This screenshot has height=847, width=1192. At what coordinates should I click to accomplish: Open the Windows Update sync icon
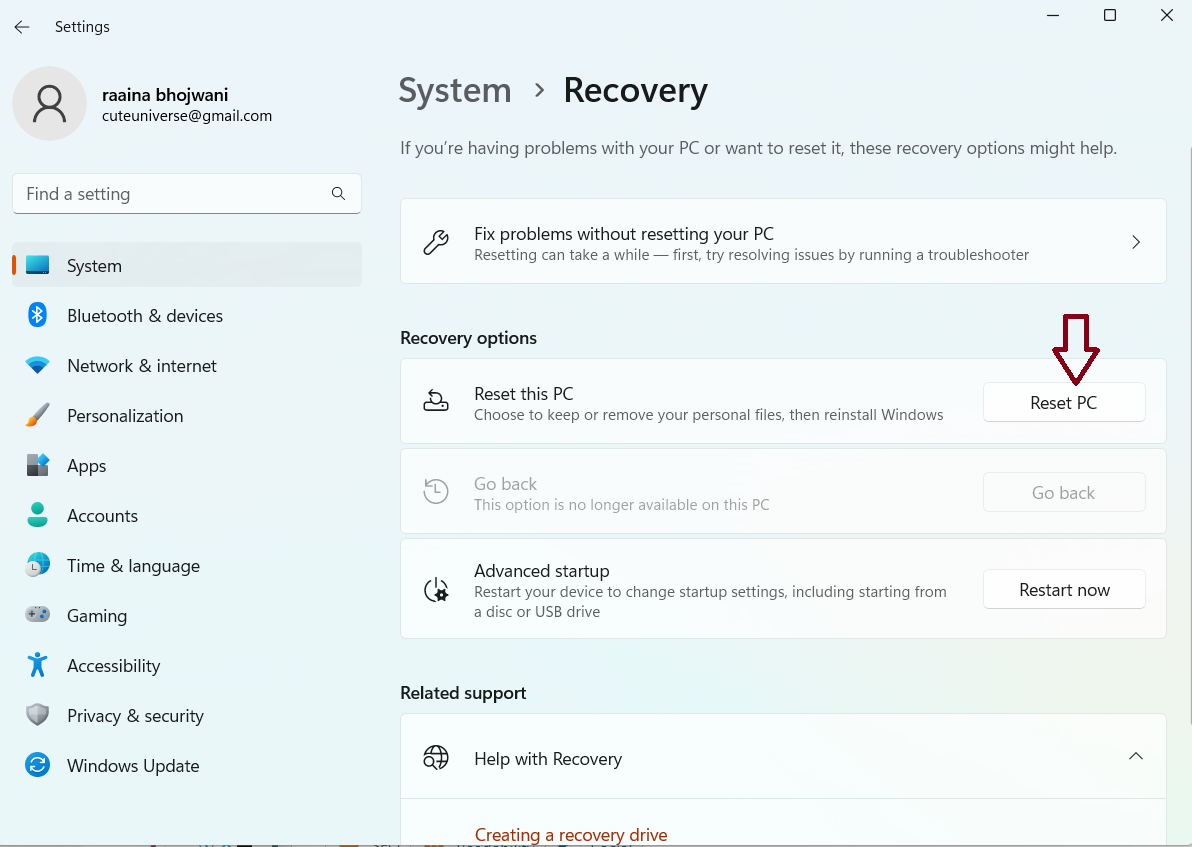point(38,766)
